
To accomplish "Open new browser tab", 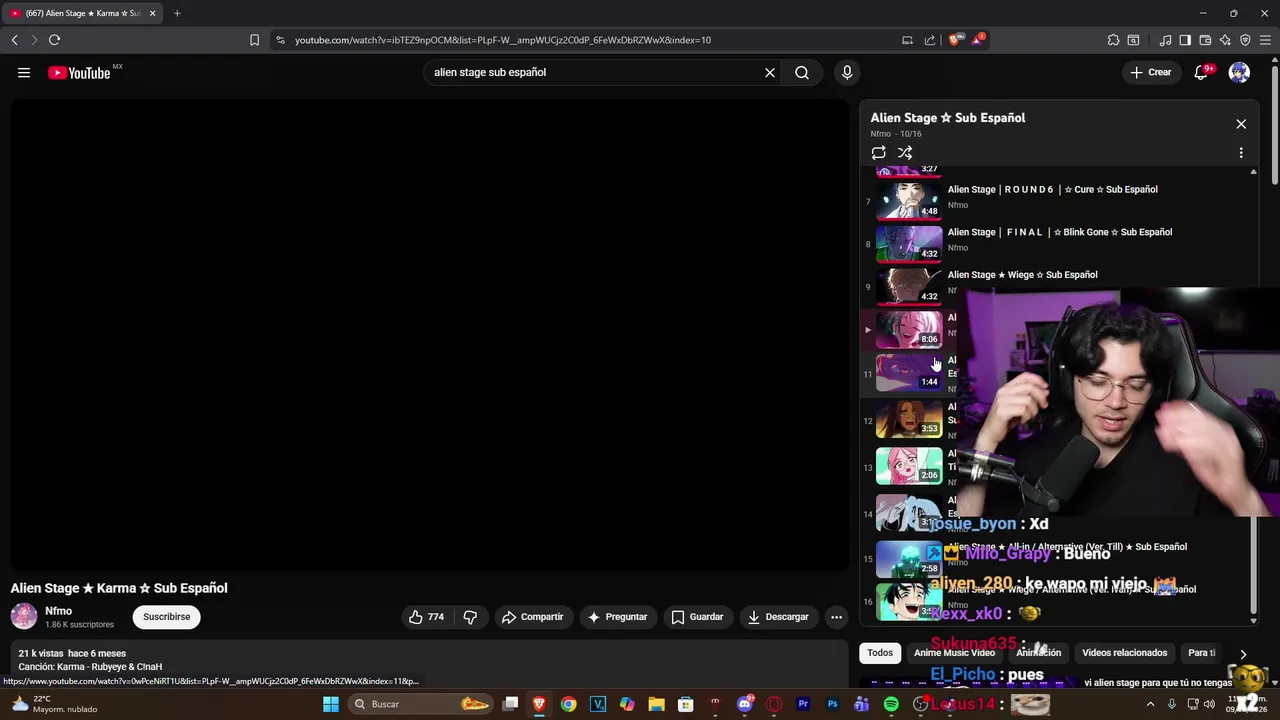I will [177, 13].
